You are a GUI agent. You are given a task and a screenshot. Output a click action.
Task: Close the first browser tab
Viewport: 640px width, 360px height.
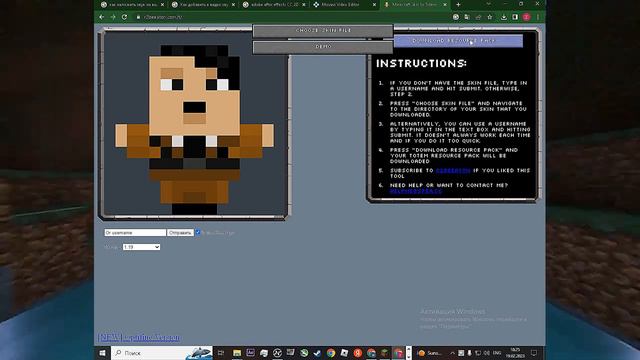pyautogui.click(x=162, y=4)
